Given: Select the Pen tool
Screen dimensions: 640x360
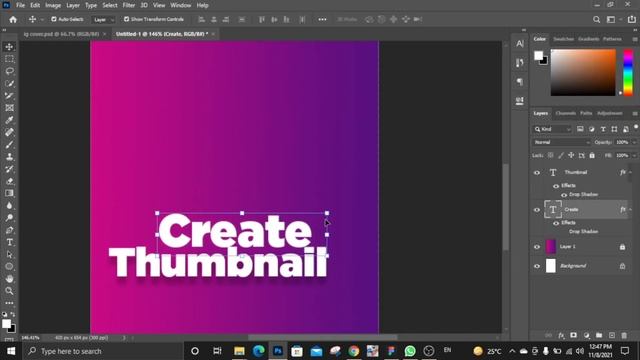Looking at the screenshot, I should (9, 230).
